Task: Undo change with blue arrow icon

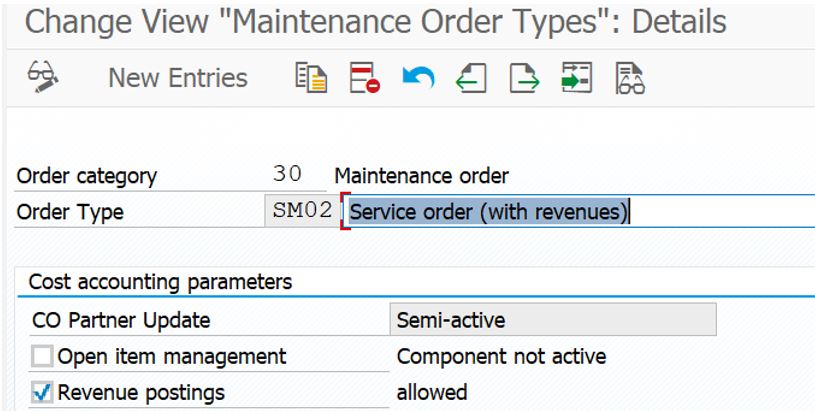Action: 418,78
